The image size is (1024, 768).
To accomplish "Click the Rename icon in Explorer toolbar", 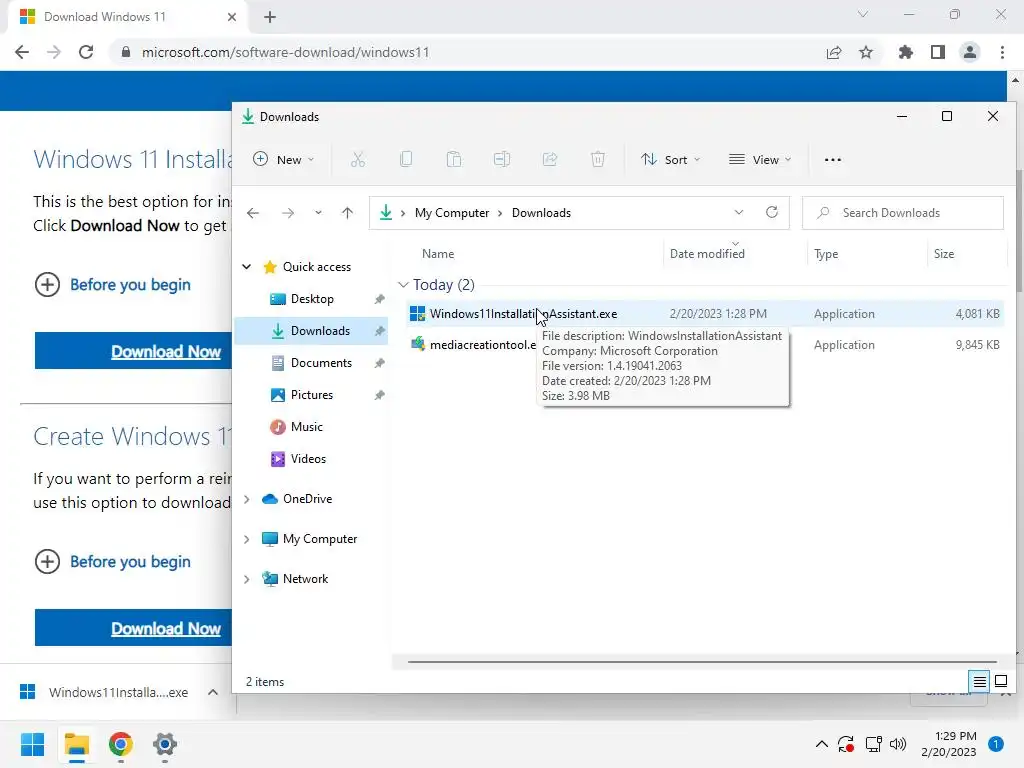I will point(502,159).
